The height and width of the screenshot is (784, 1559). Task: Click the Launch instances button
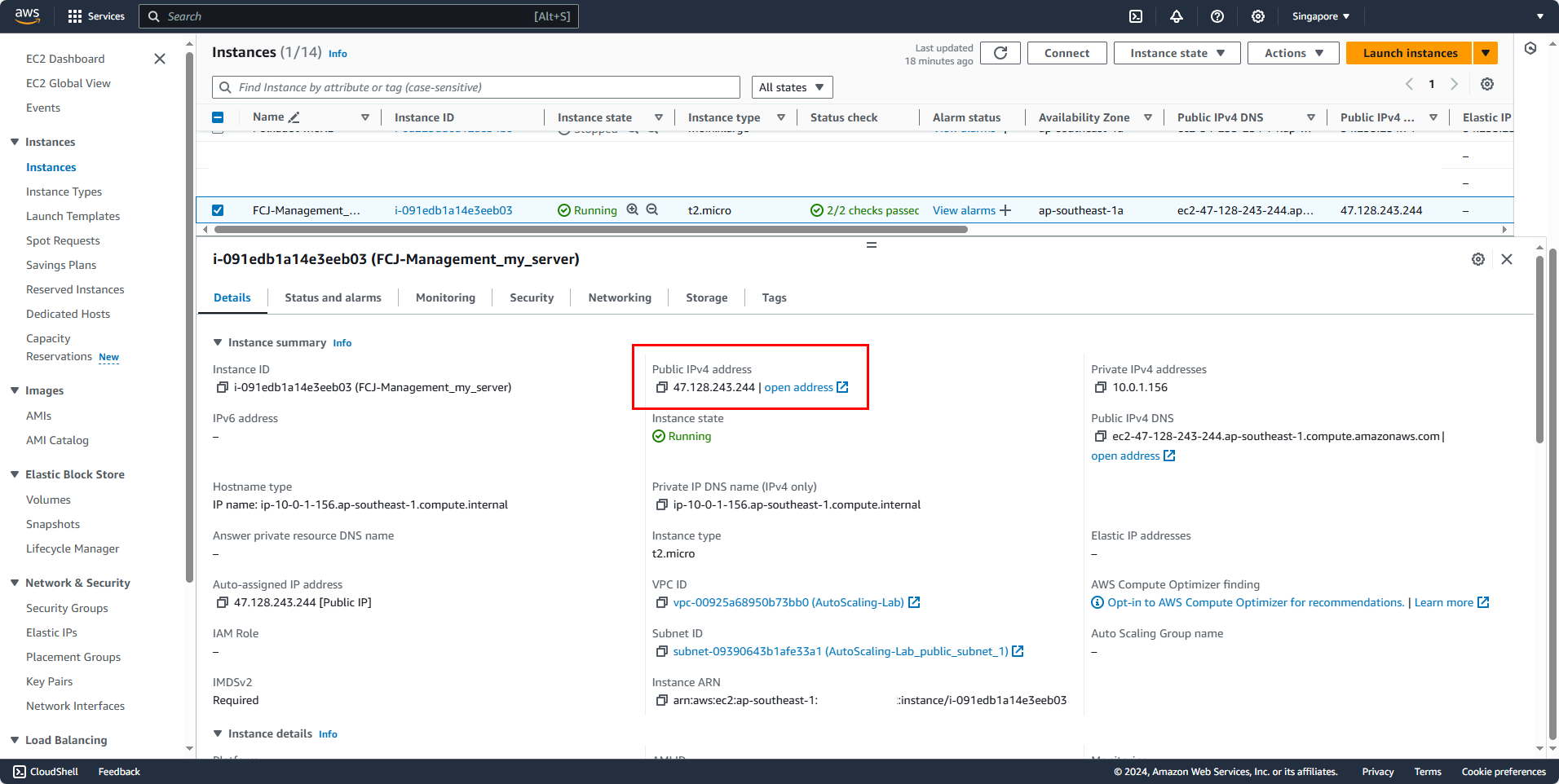(x=1408, y=52)
